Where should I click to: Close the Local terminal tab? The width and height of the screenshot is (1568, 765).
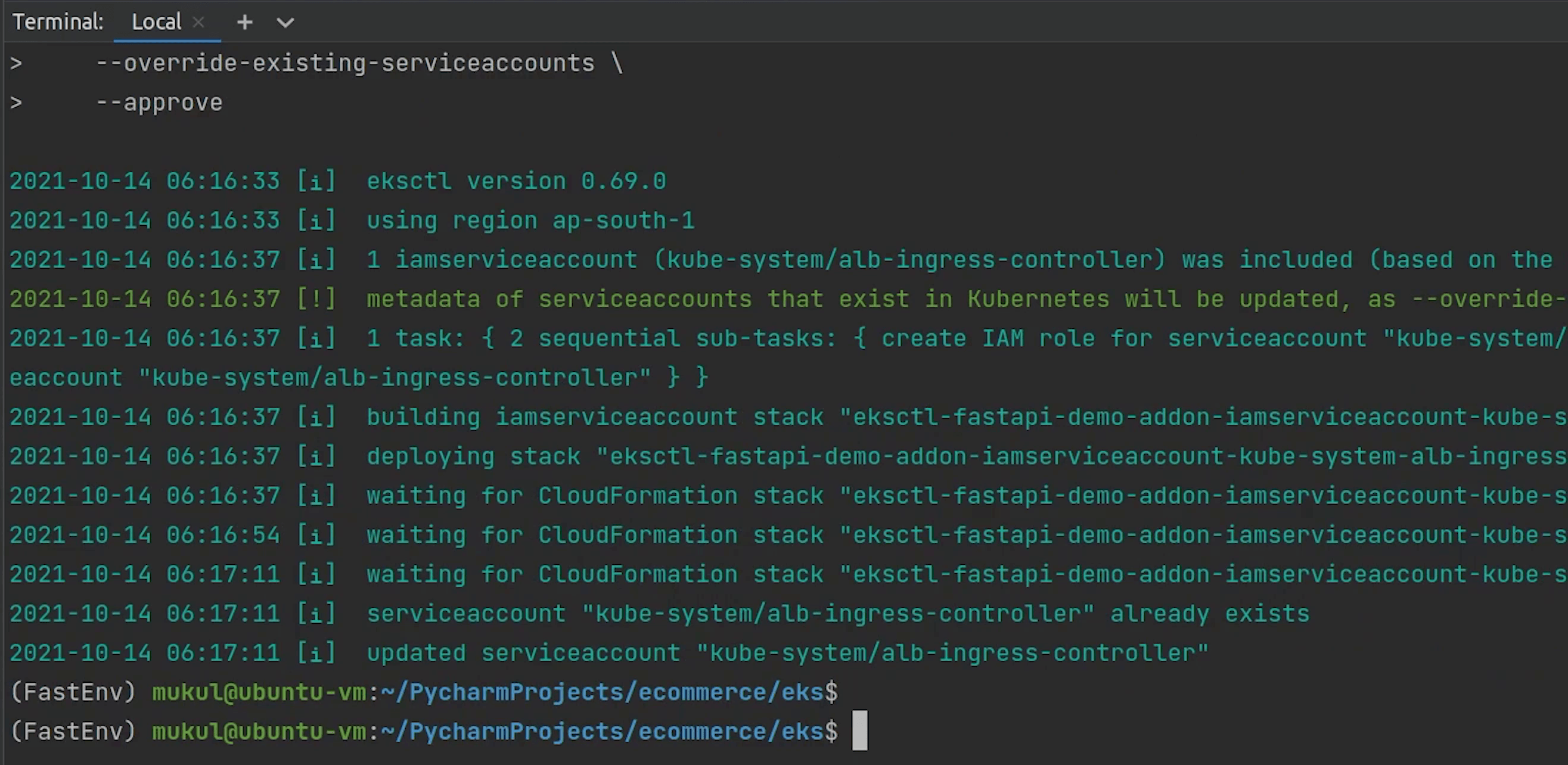point(198,22)
